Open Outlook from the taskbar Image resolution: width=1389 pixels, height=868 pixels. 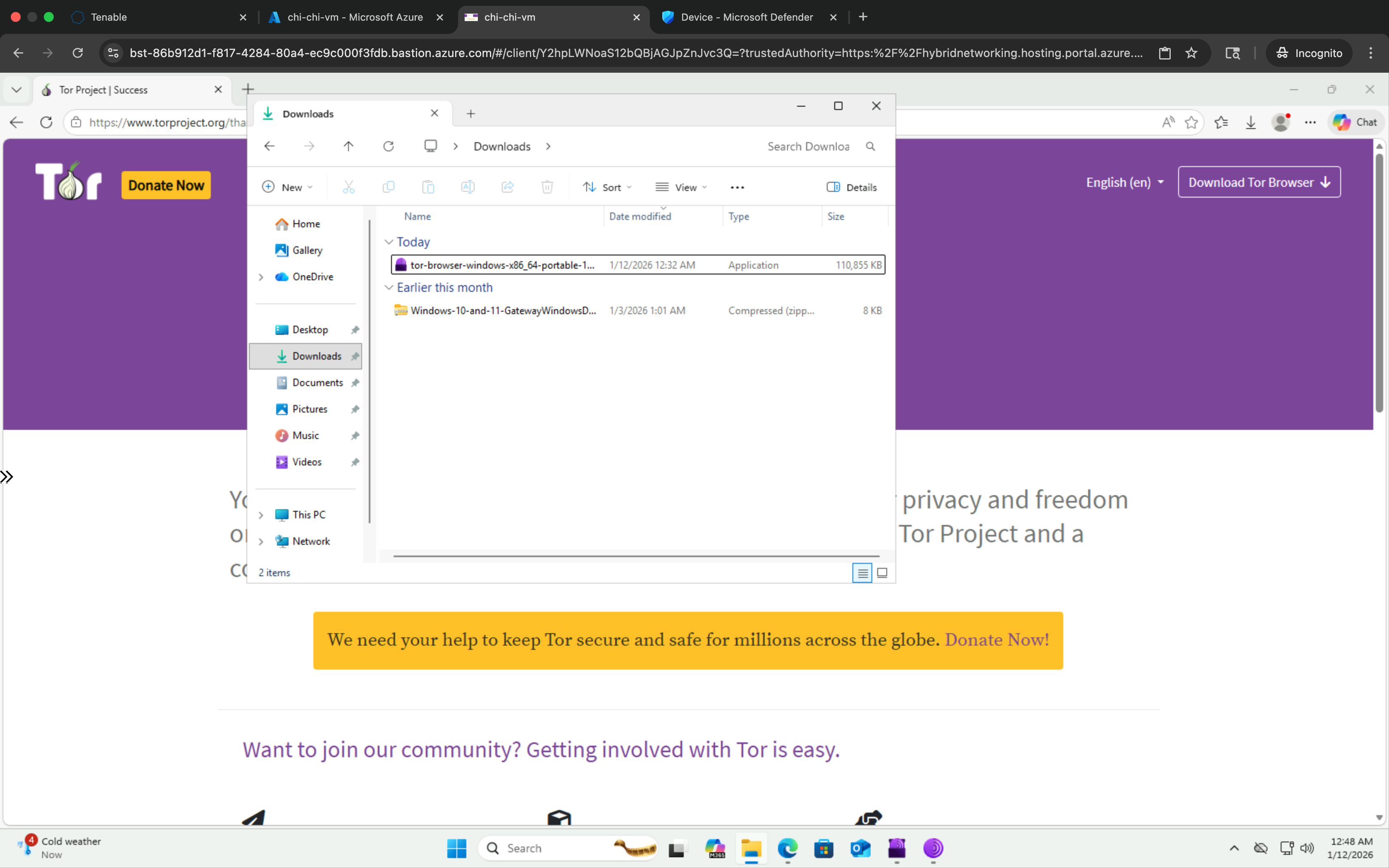tap(860, 848)
